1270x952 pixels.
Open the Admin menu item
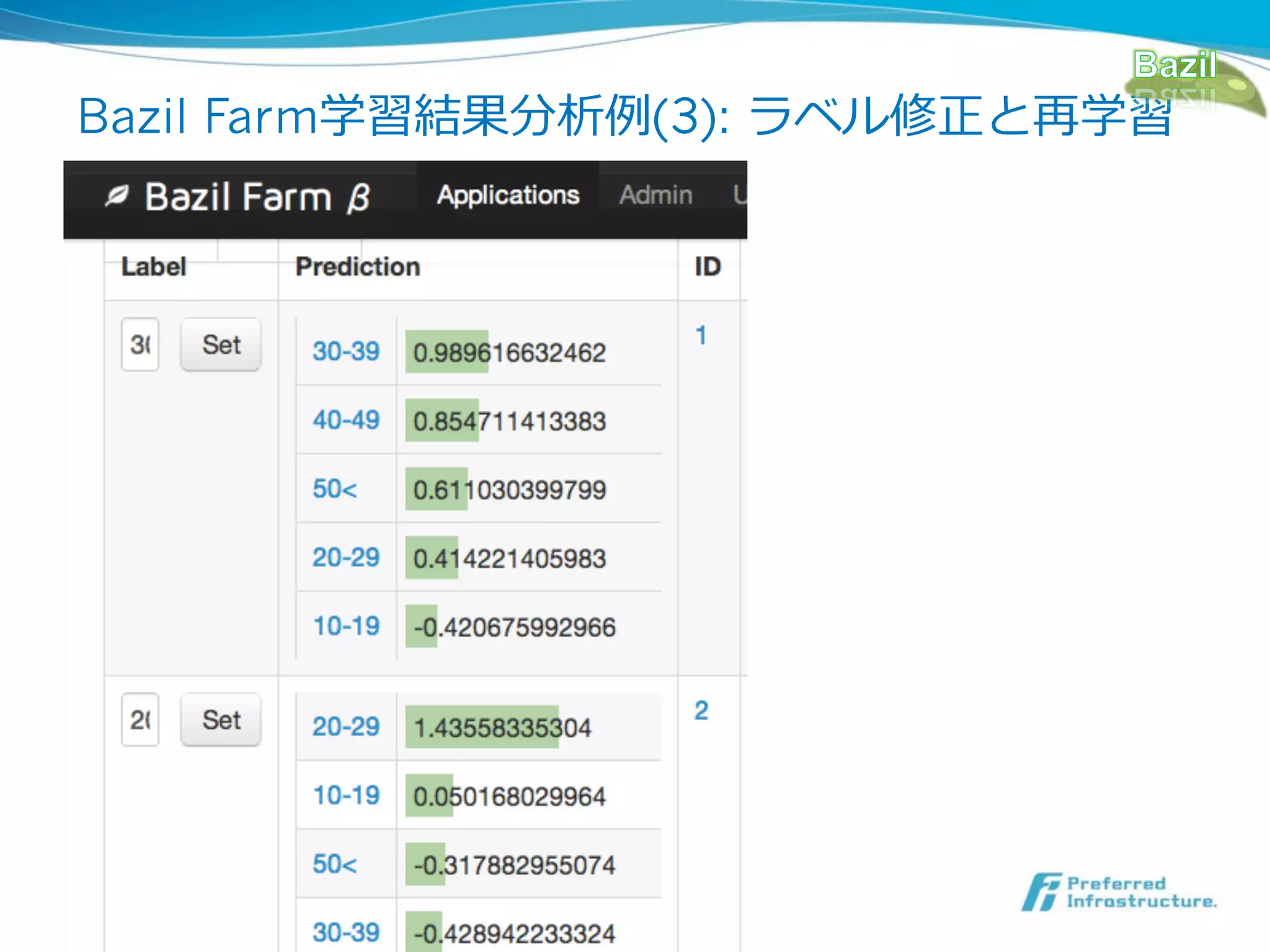tap(655, 195)
